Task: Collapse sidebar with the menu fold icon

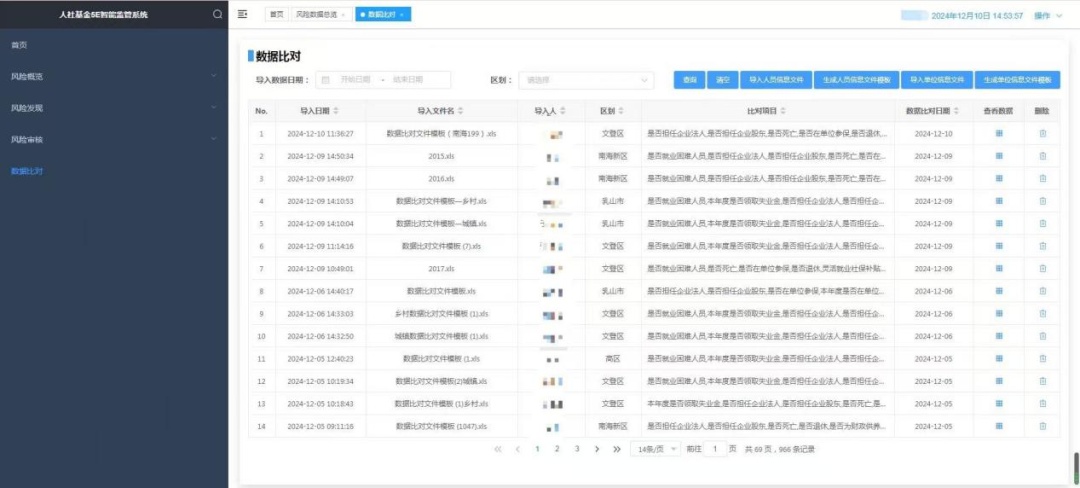Action: tap(243, 15)
